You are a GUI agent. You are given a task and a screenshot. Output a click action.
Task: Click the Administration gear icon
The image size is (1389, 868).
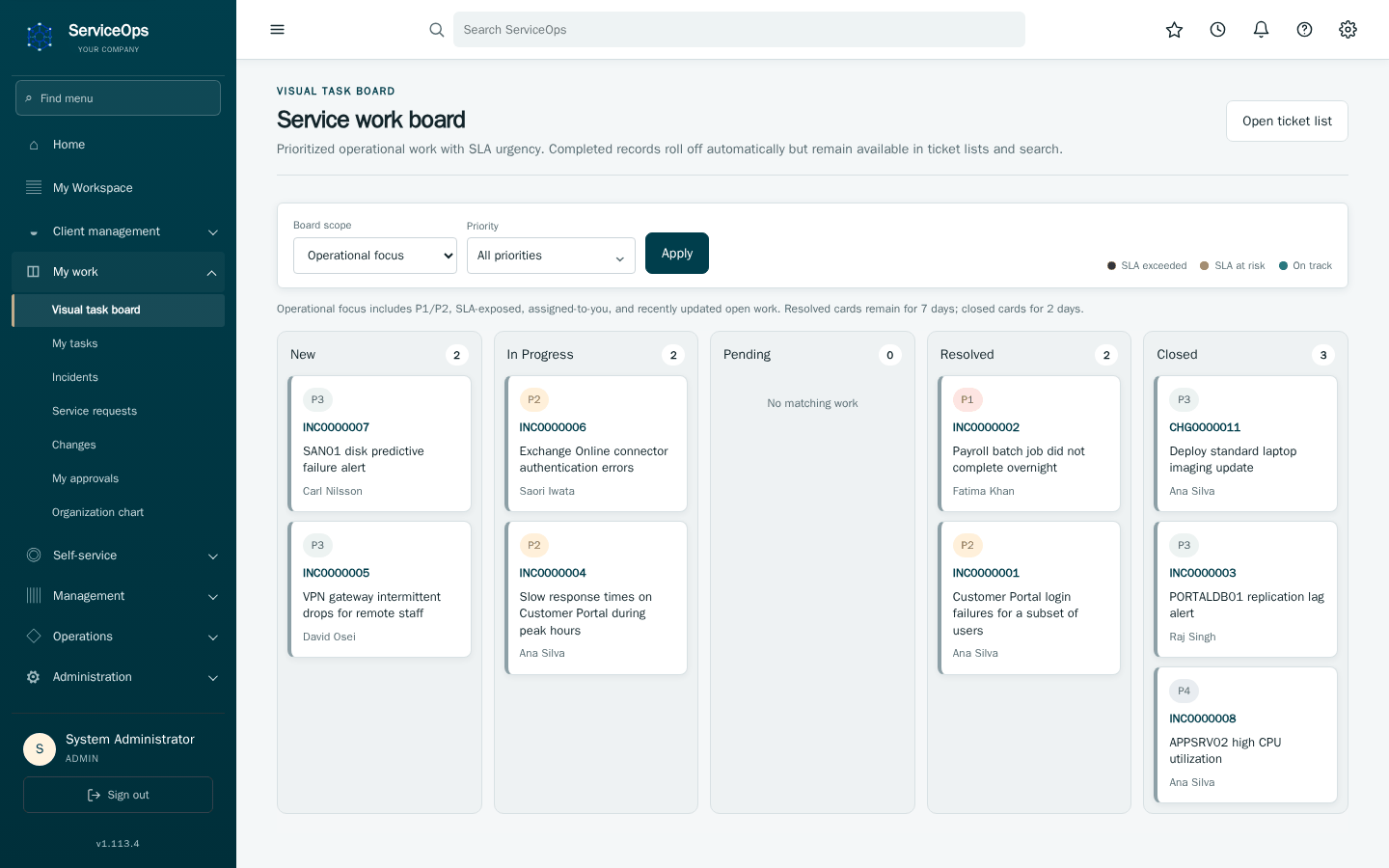tap(34, 677)
